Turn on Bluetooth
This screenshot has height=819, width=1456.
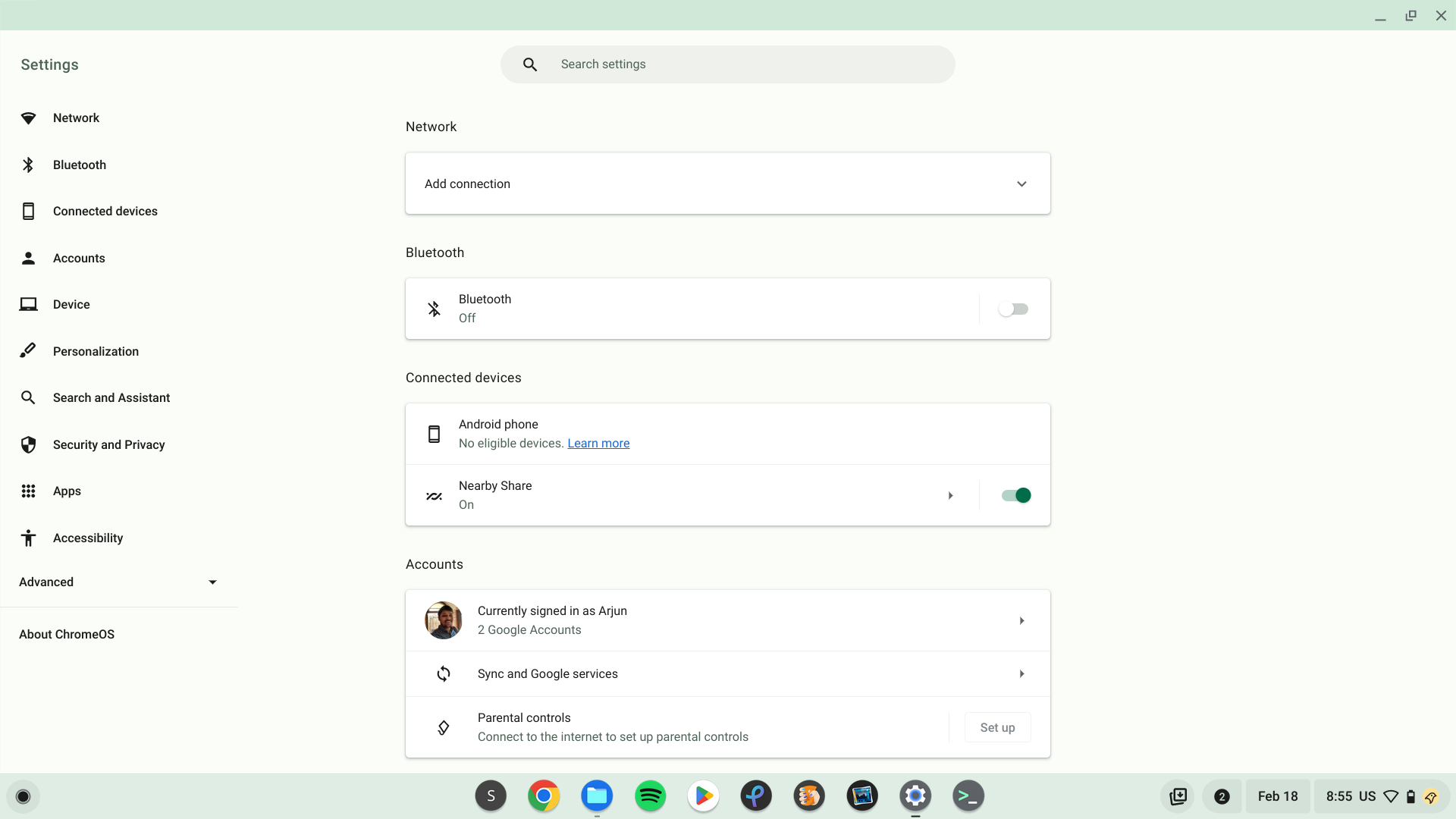click(x=1014, y=309)
